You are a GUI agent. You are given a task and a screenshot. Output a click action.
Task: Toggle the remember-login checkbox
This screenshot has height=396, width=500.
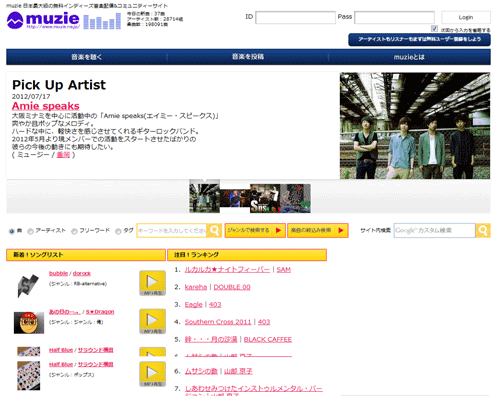point(434,29)
